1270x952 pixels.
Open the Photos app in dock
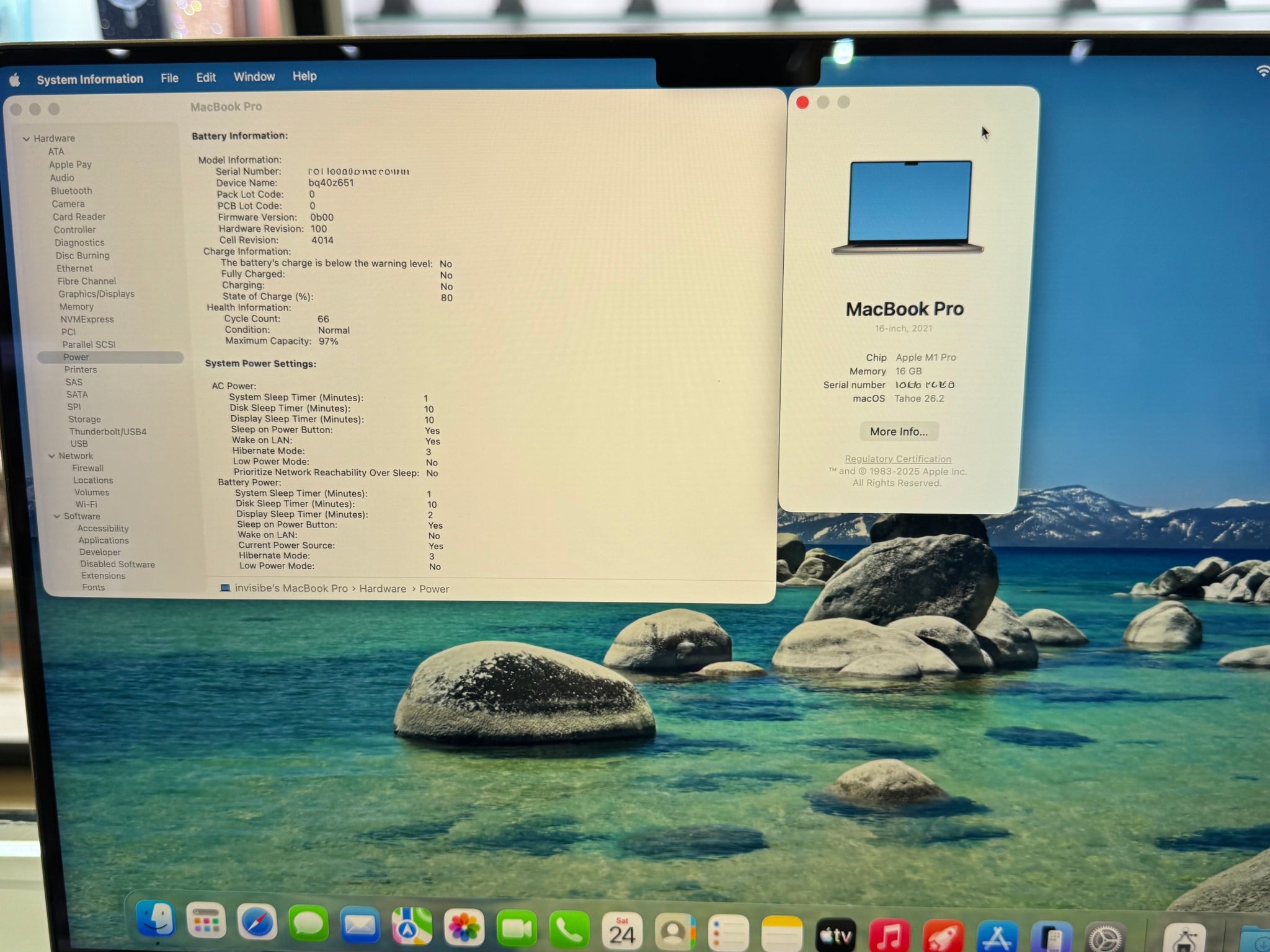464,928
